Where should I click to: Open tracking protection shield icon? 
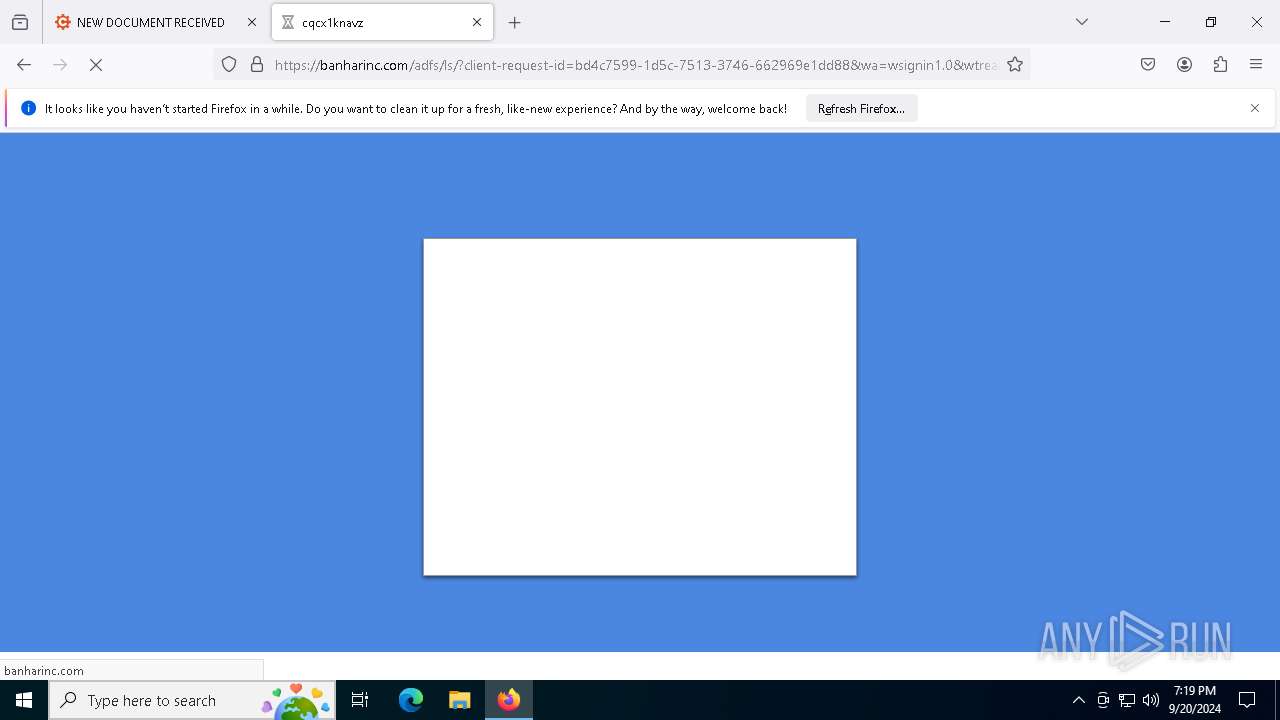[229, 65]
